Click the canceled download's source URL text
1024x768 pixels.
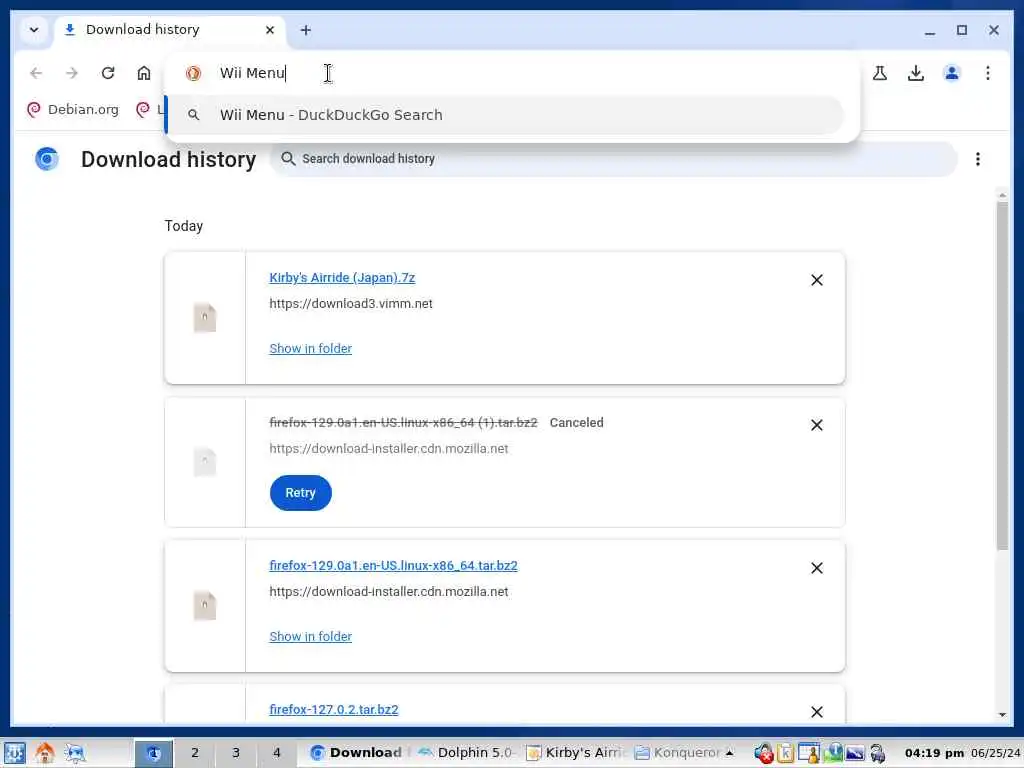pyautogui.click(x=389, y=449)
